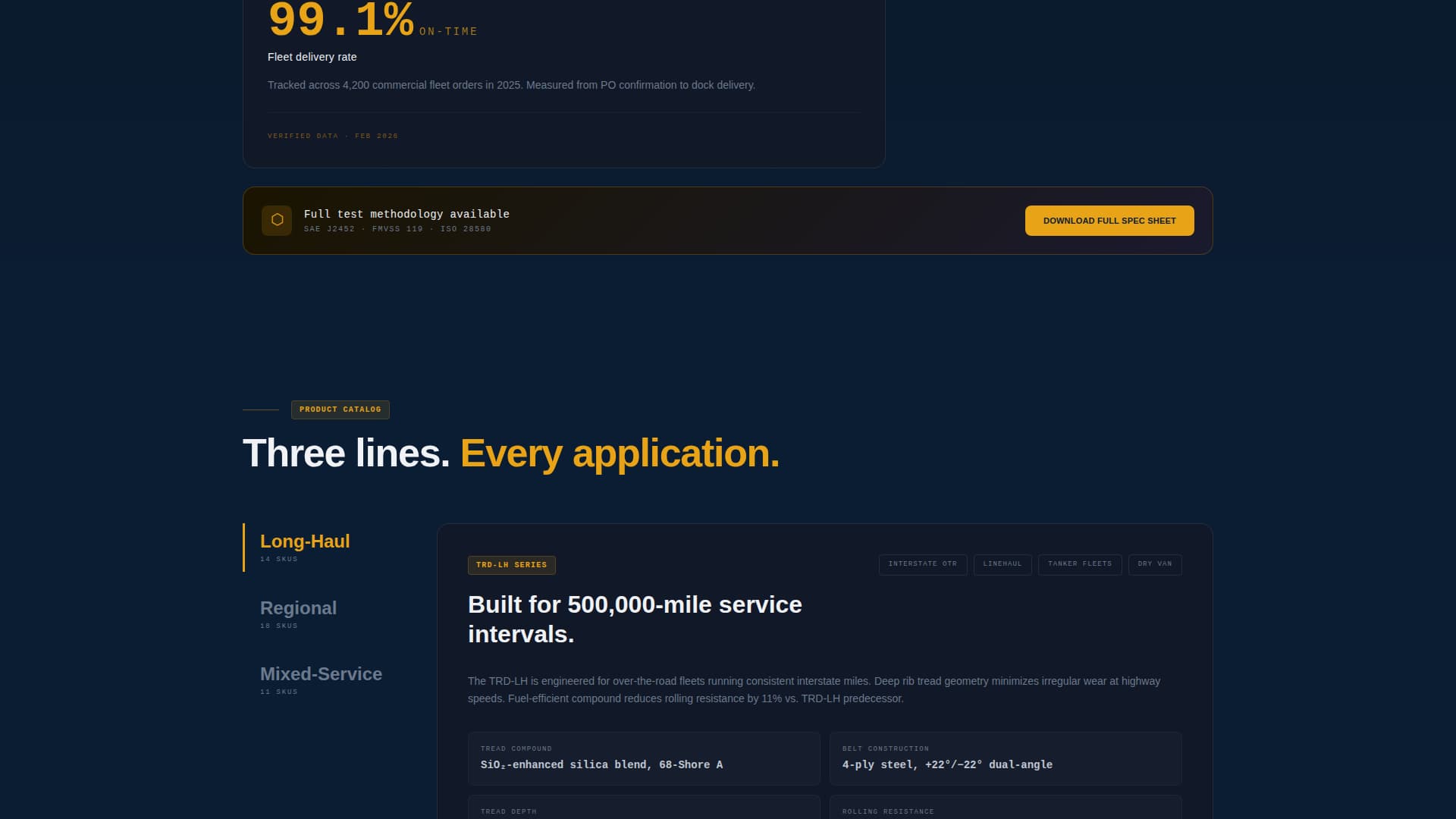
Task: Expand the ROLLING RESISTANCE spec card
Action: (1005, 810)
